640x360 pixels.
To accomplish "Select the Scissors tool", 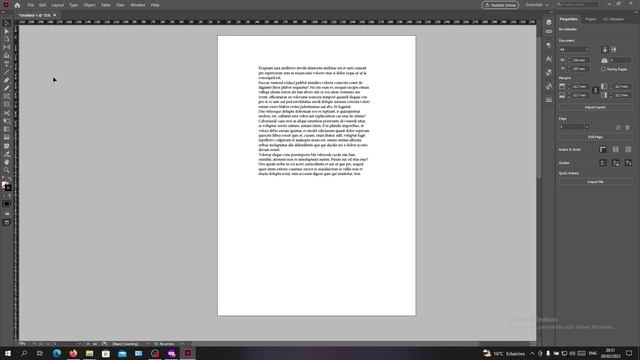I will coord(7,113).
